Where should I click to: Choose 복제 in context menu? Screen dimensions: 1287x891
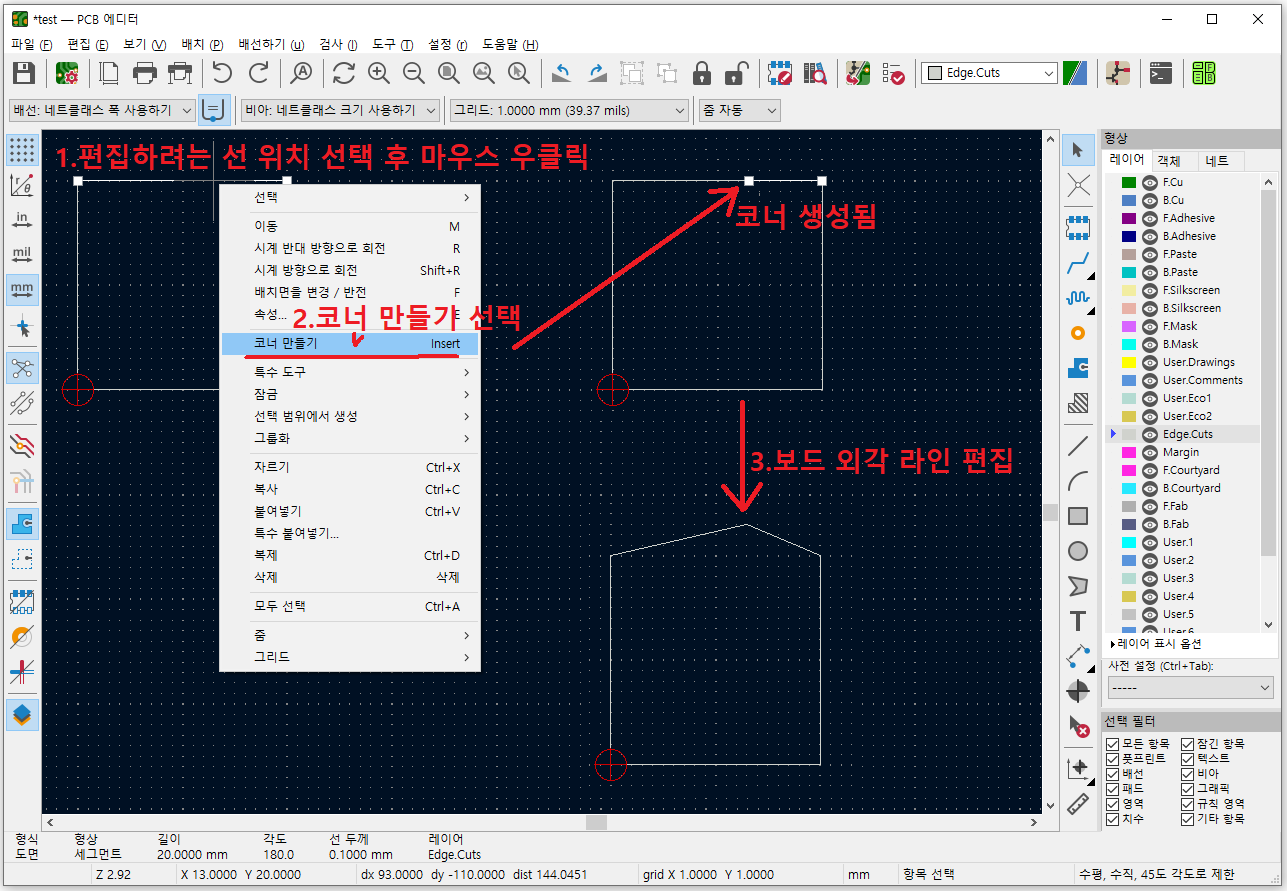tap(350, 555)
